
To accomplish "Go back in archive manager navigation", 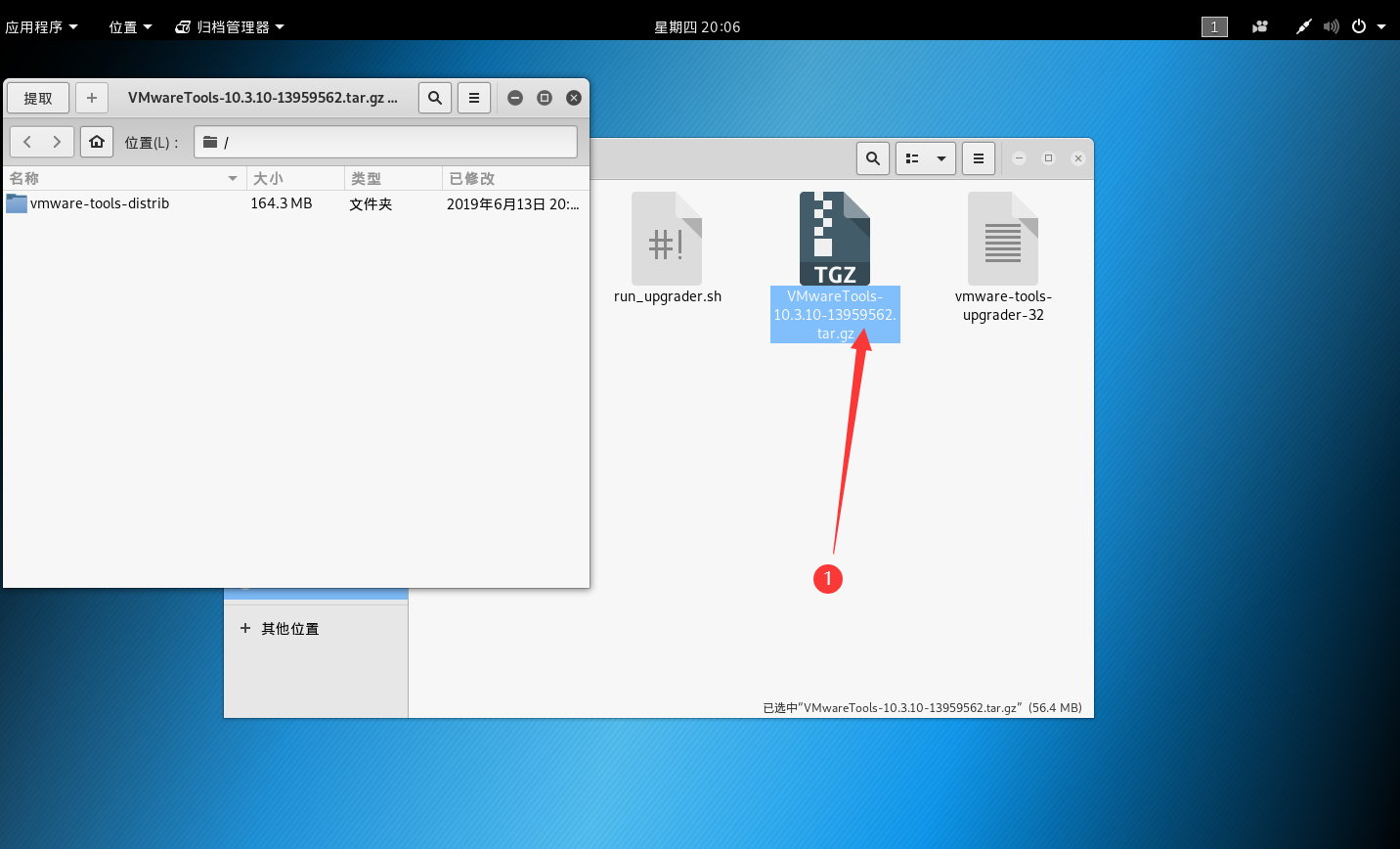I will 27,142.
